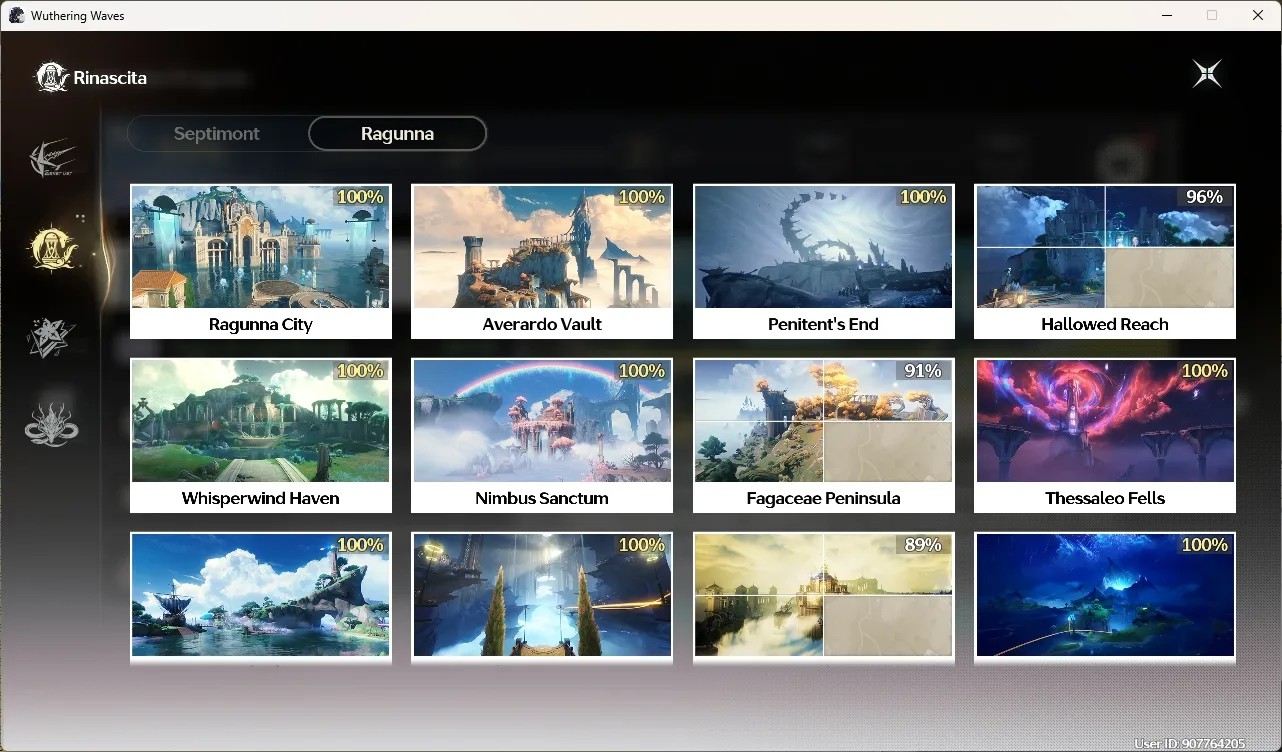The image size is (1282, 752).
Task: Open the Whisperwind Haven area card
Action: 261,436
